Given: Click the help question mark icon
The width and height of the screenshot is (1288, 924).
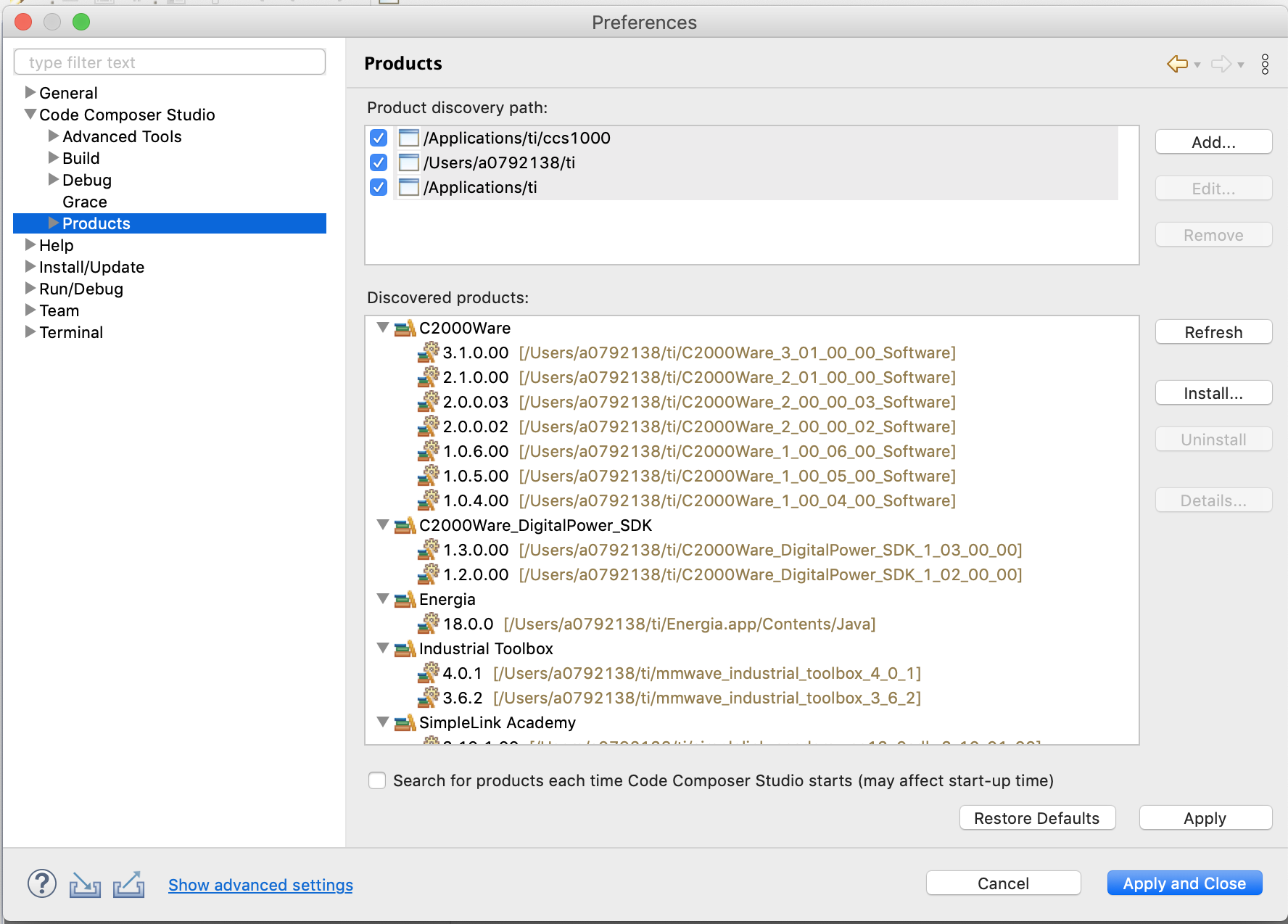Looking at the screenshot, I should [x=42, y=883].
